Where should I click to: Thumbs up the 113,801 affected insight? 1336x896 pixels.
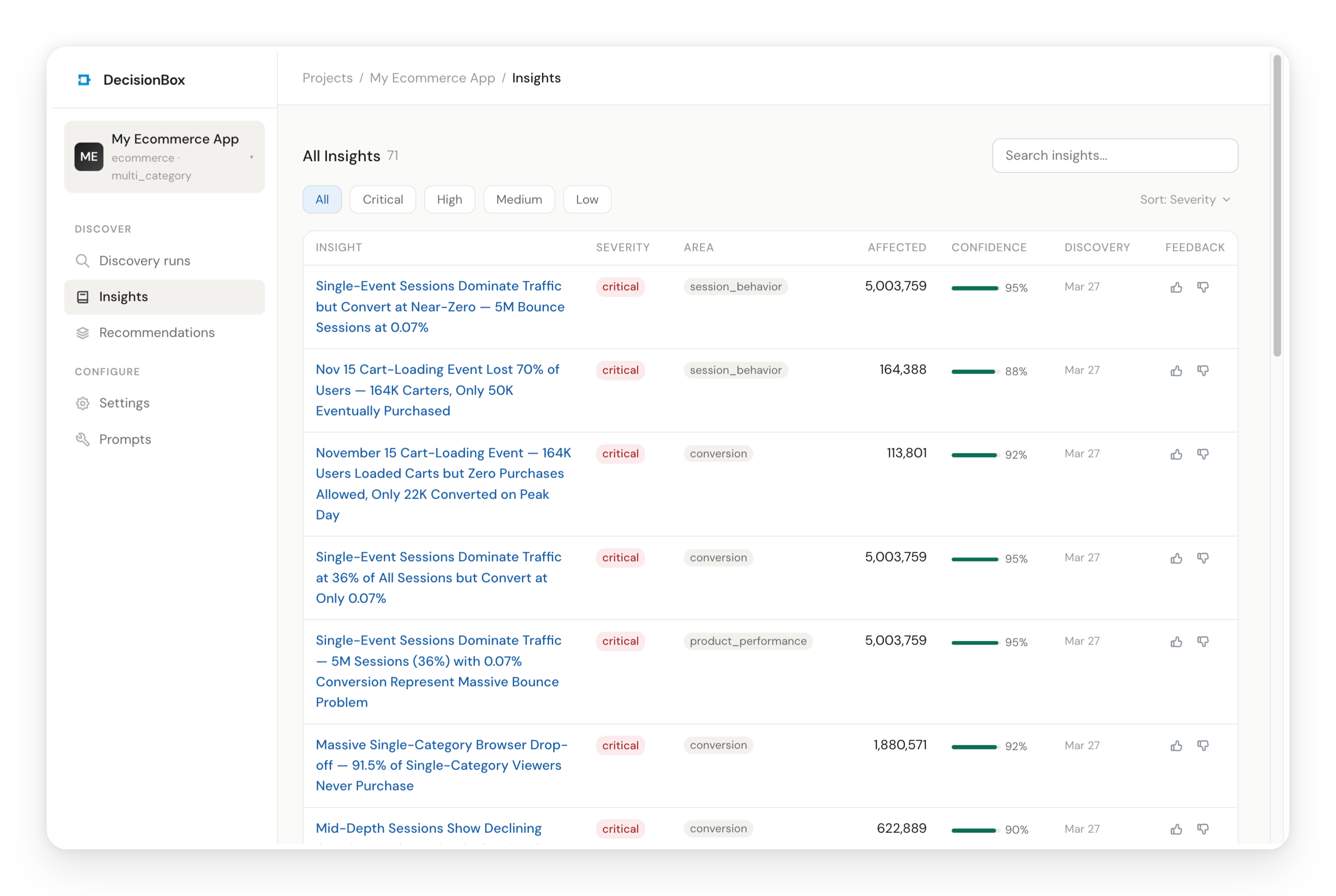1176,454
